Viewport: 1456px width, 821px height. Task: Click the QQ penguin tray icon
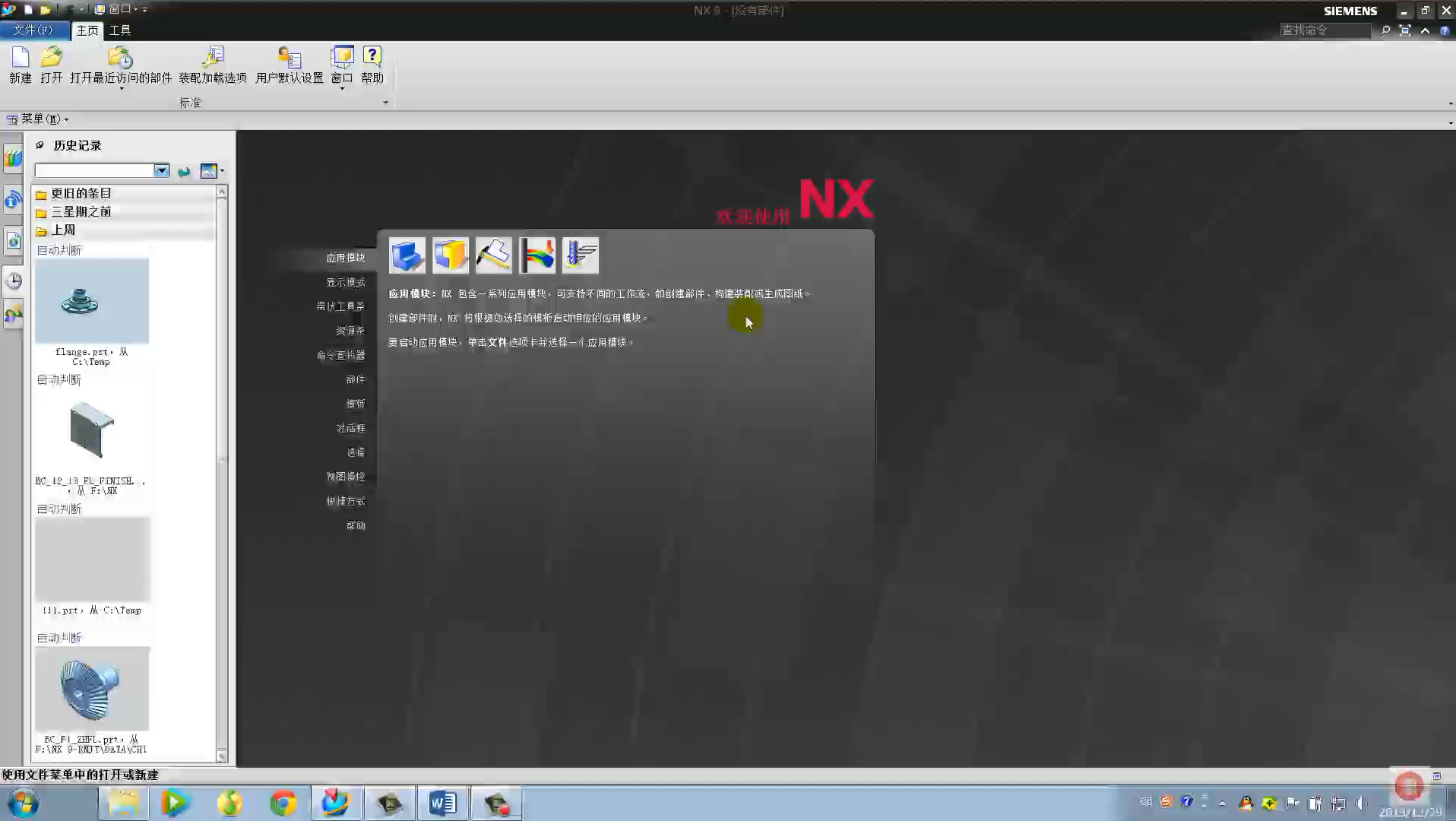(x=1246, y=803)
